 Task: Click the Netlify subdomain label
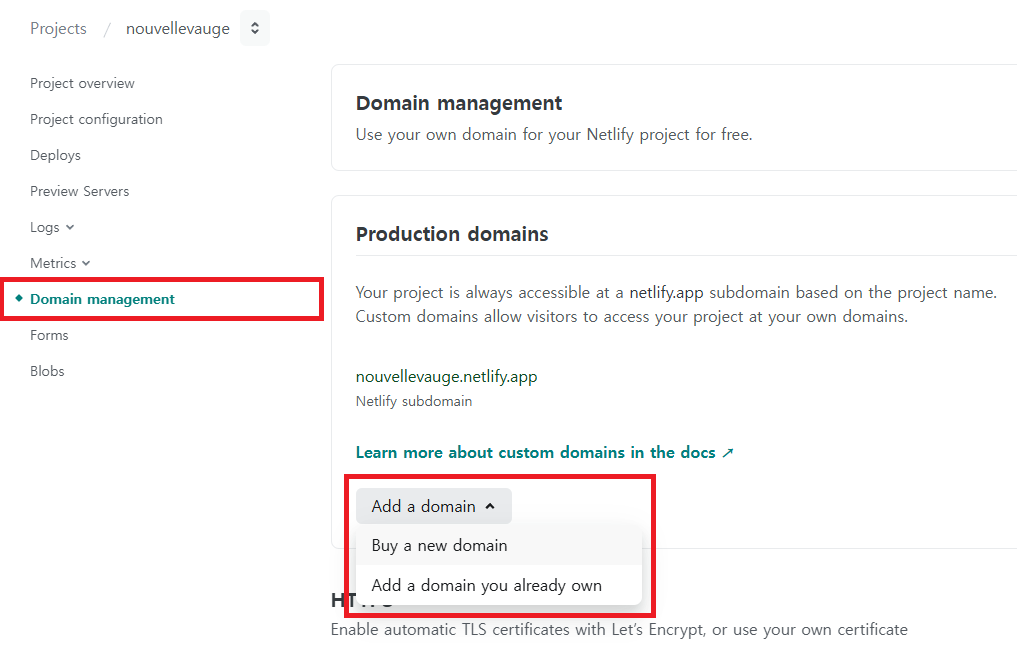tap(414, 401)
